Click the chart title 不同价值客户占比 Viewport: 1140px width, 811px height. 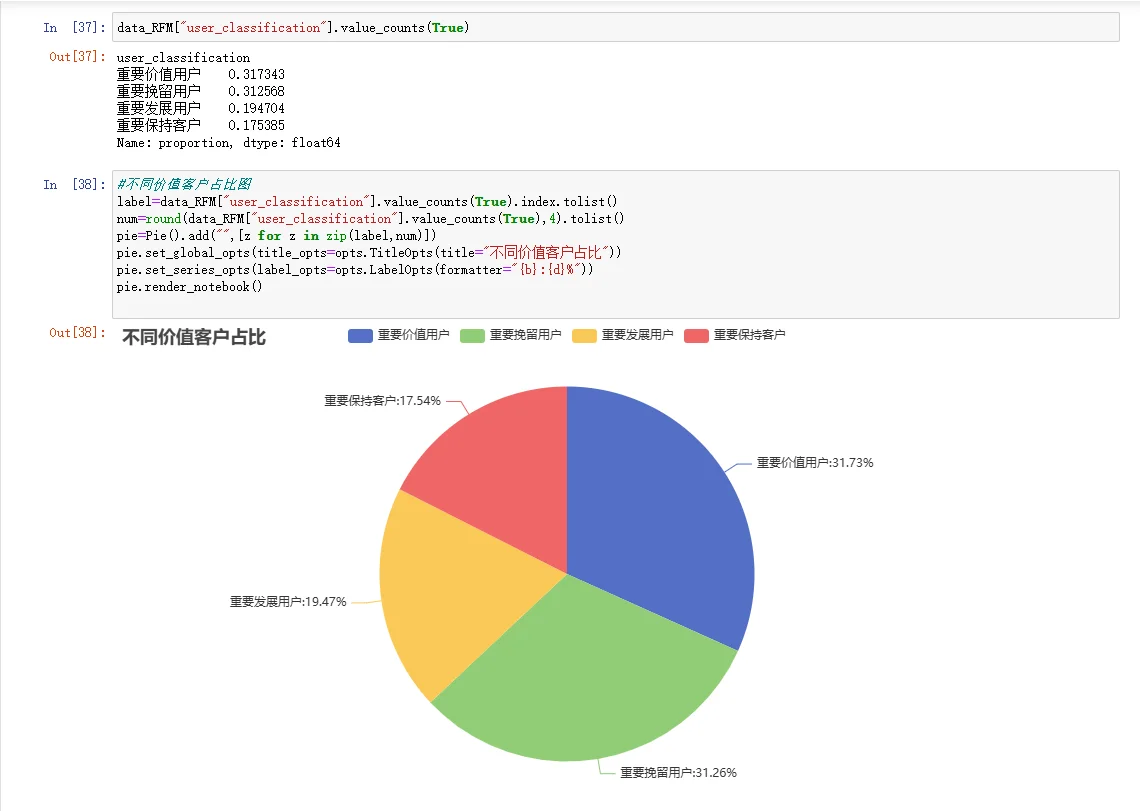coord(193,337)
